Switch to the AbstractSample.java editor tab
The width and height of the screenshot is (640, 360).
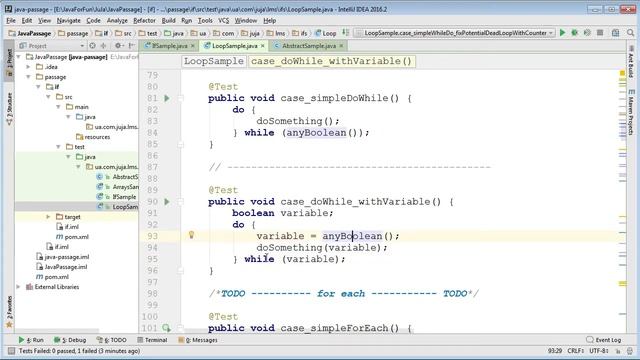click(x=309, y=46)
